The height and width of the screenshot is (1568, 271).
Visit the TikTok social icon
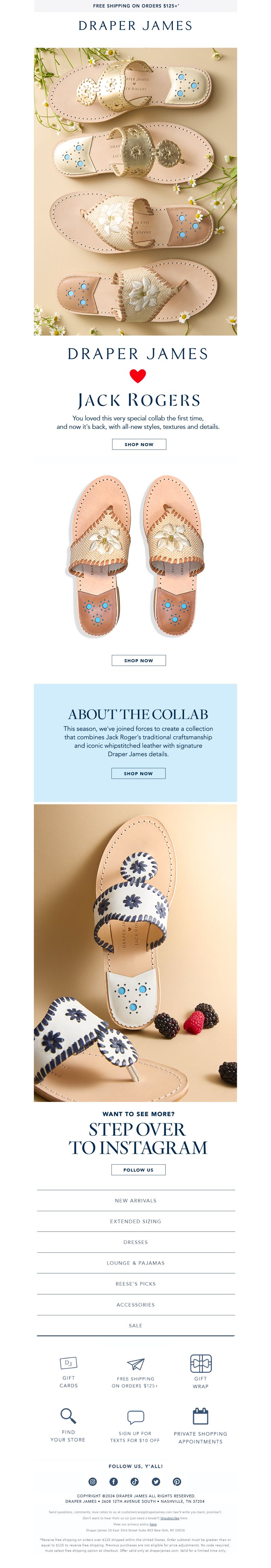[x=134, y=1481]
